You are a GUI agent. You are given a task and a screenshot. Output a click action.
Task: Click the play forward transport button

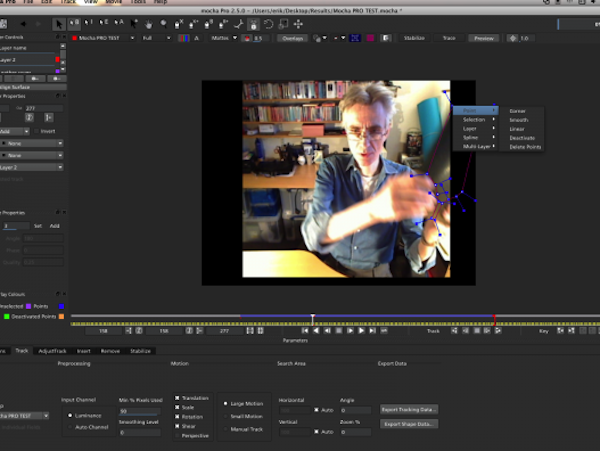363,330
